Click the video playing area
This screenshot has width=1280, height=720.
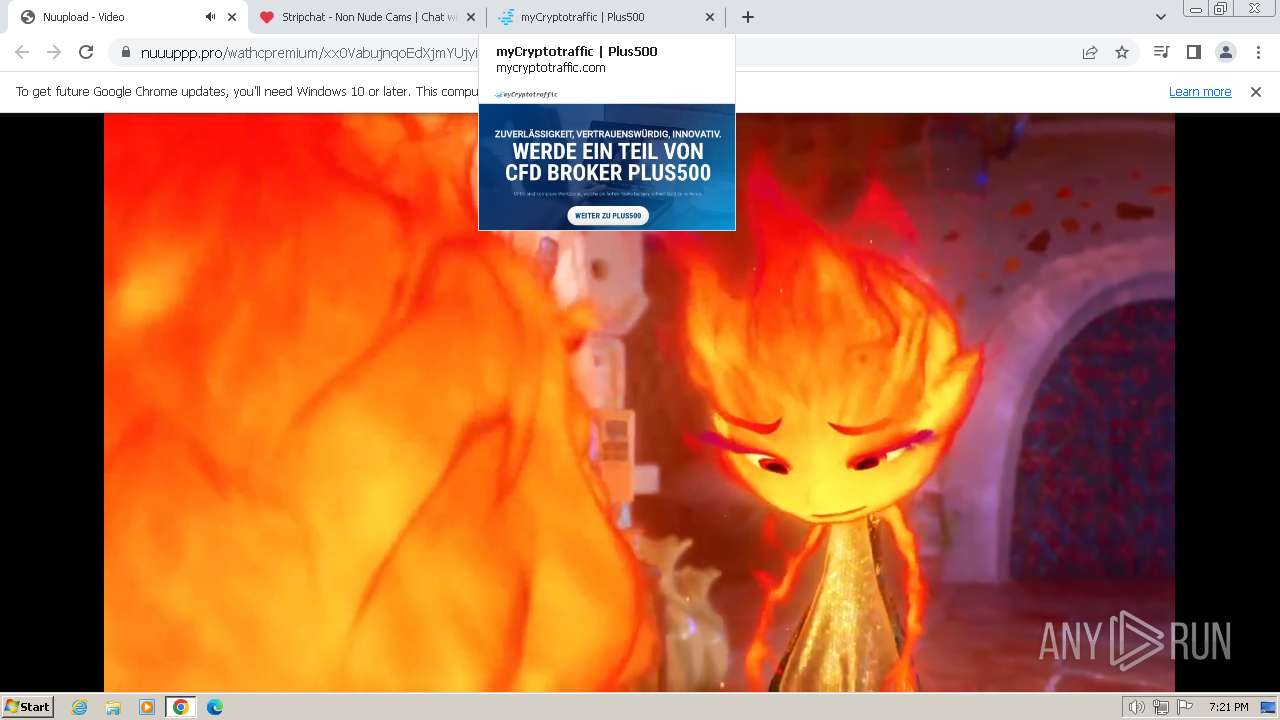click(639, 402)
